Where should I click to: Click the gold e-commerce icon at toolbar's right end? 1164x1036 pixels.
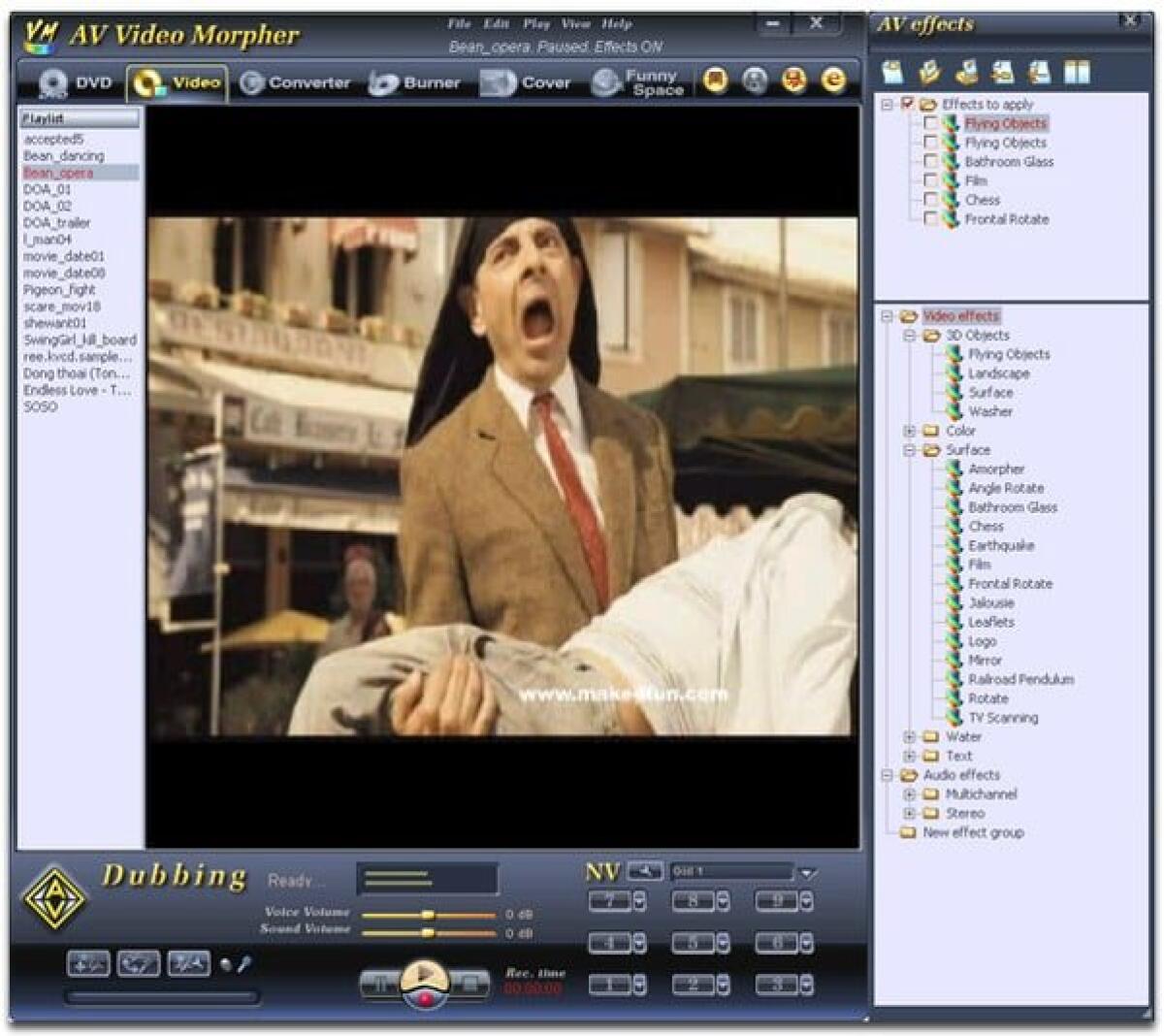point(832,81)
